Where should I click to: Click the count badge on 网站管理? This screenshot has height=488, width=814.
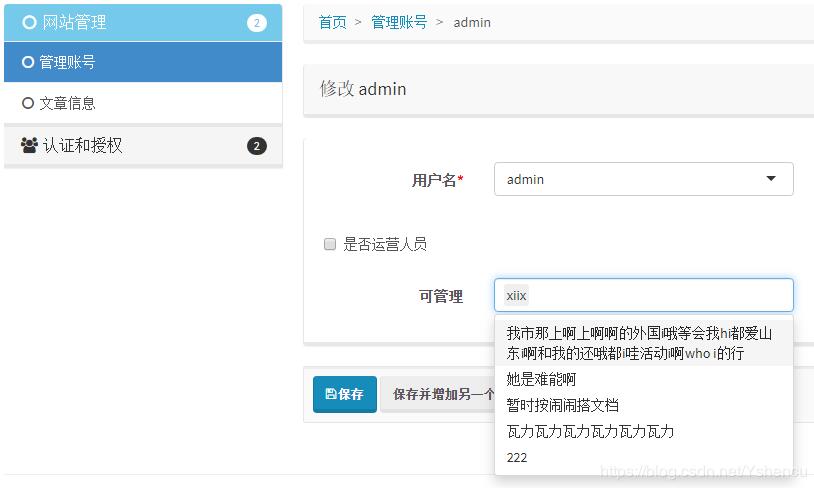point(256,23)
